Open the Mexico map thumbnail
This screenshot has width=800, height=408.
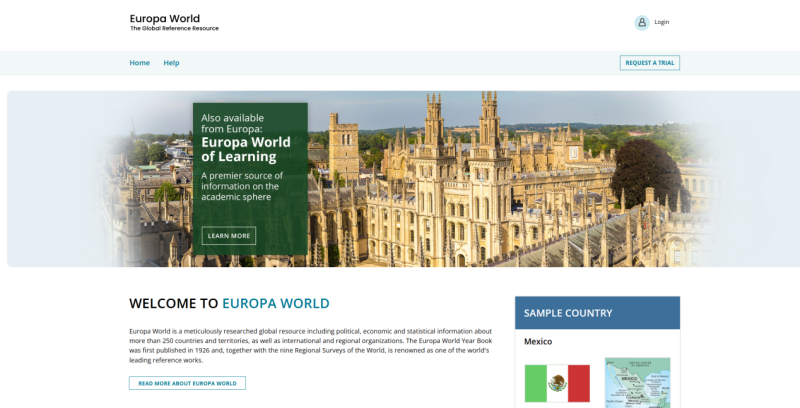[x=637, y=383]
